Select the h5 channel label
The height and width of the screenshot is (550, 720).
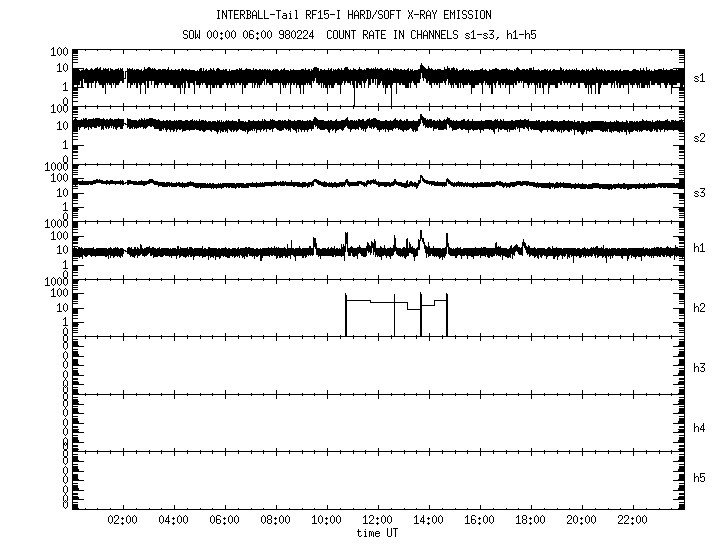point(700,478)
